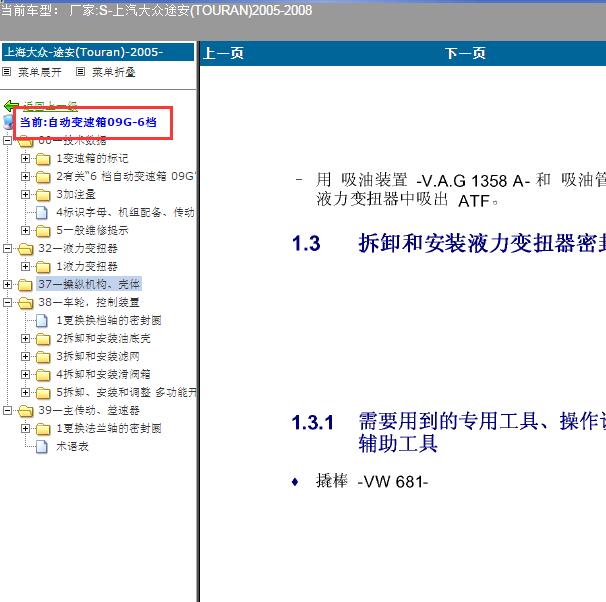Image resolution: width=606 pixels, height=602 pixels.
Task: Click document icon beside 4标识字母、机组配备
Action: [42, 213]
